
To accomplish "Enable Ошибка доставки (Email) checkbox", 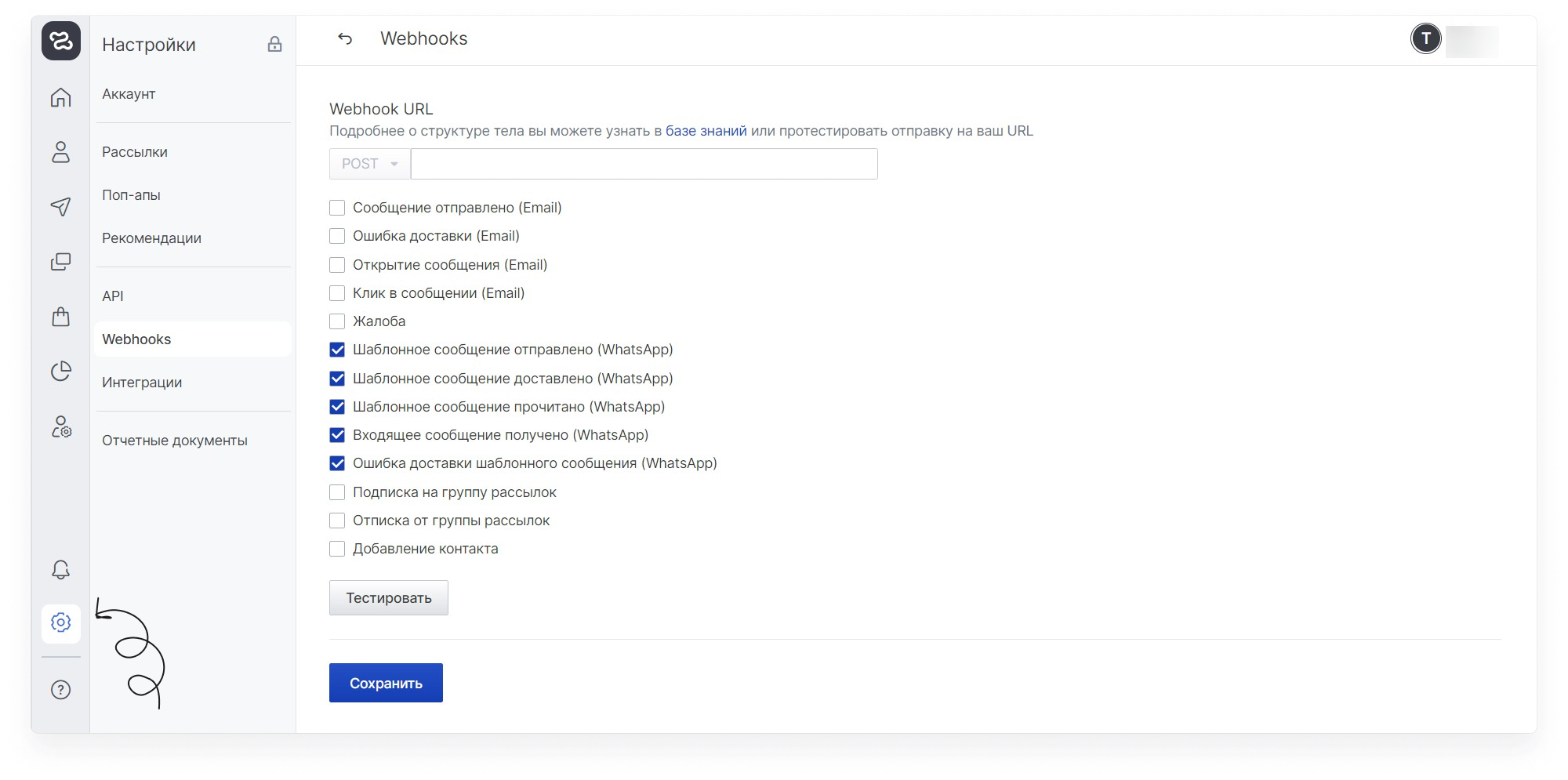I will 337,236.
